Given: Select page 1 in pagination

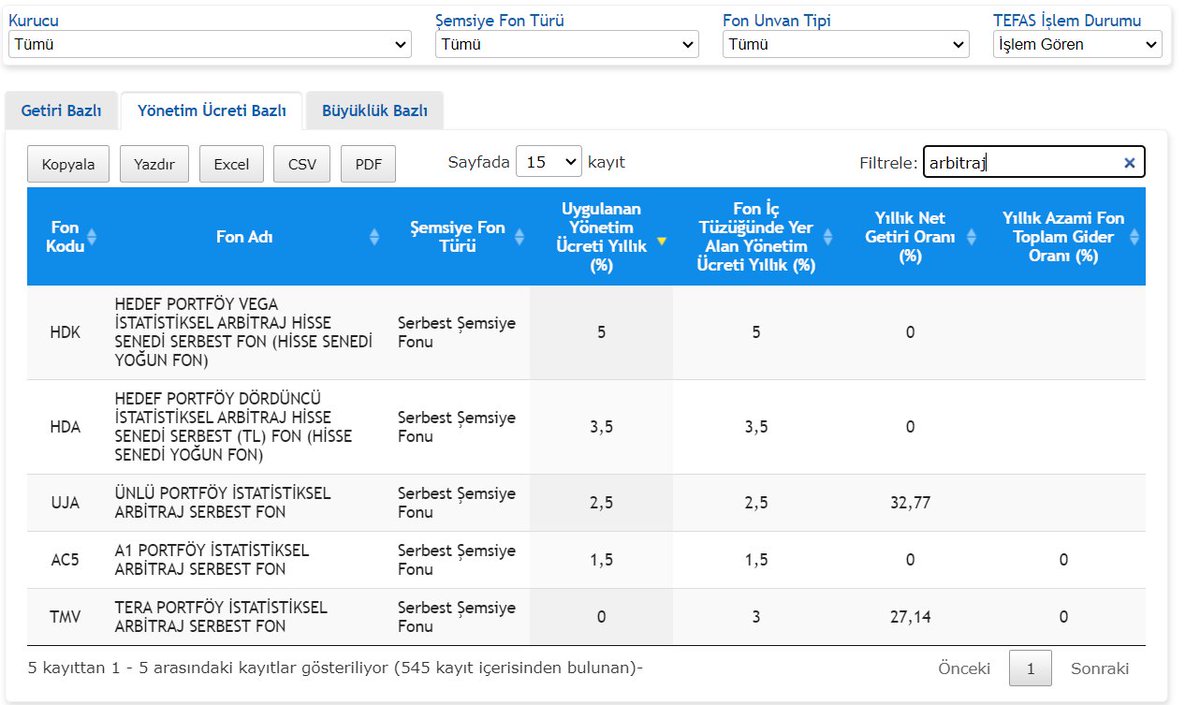Looking at the screenshot, I should tap(1030, 669).
